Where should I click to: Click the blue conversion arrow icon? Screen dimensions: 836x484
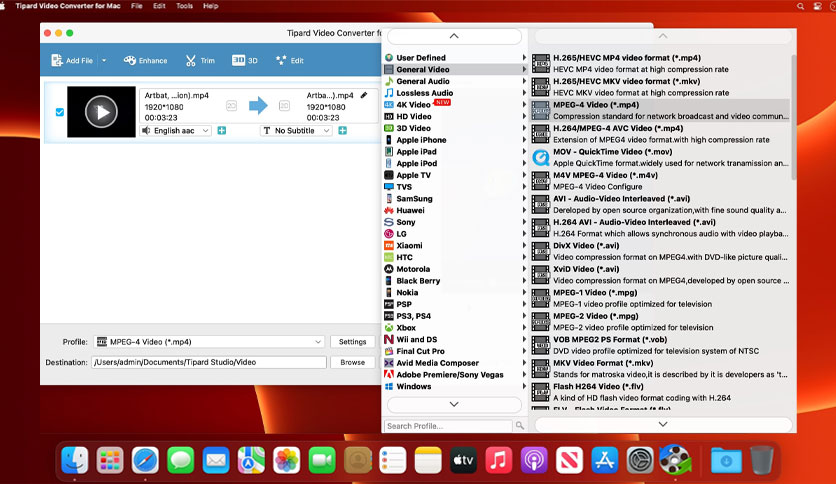[x=258, y=106]
